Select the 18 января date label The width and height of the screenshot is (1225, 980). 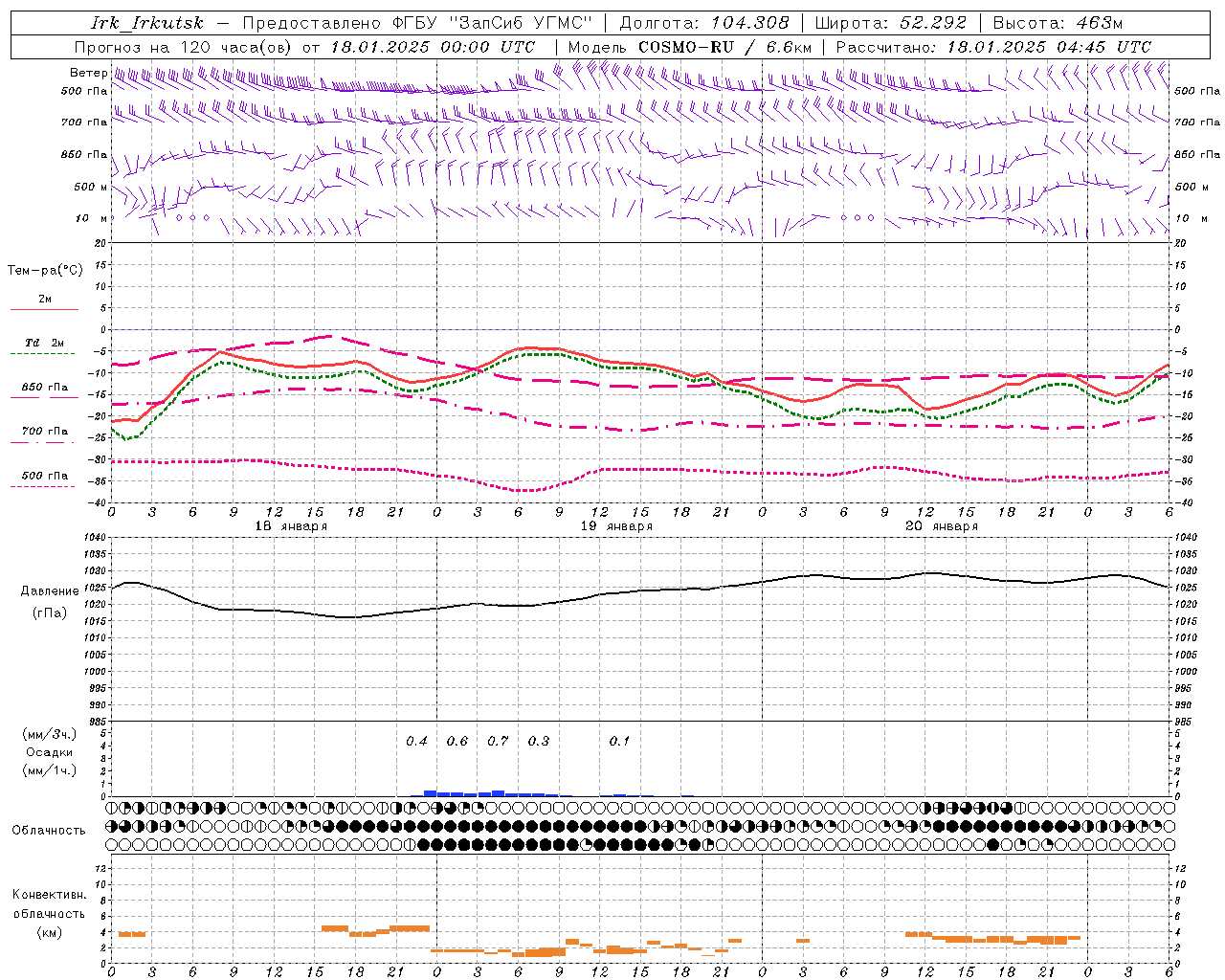pyautogui.click(x=291, y=526)
